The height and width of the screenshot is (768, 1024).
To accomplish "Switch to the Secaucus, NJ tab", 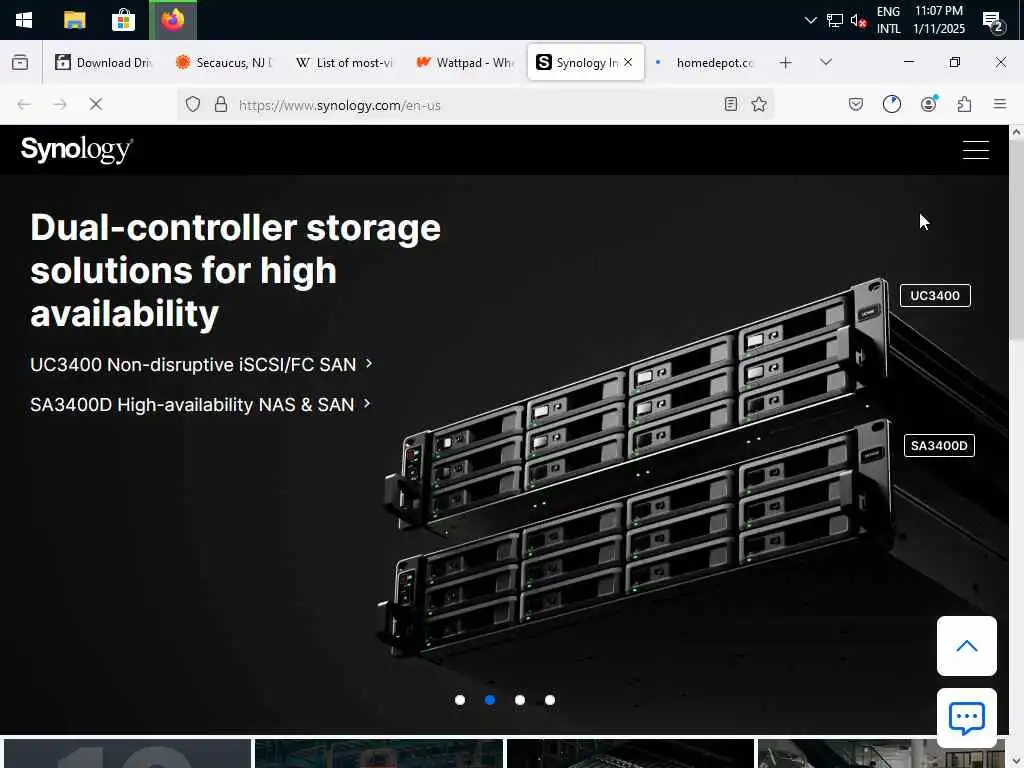I will pyautogui.click(x=225, y=63).
